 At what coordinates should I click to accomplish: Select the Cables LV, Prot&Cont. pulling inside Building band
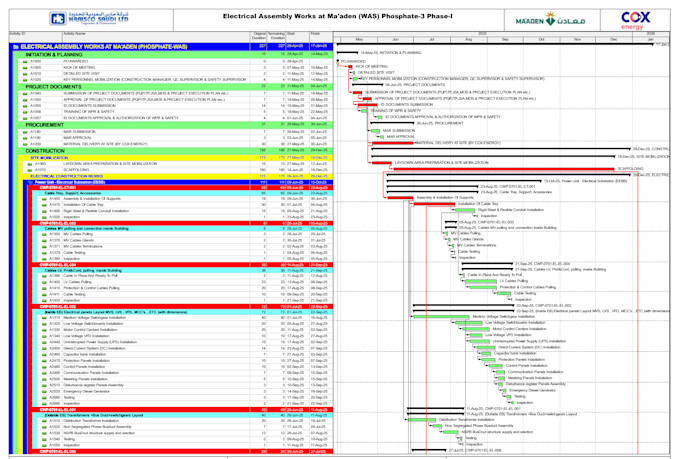click(x=183, y=270)
